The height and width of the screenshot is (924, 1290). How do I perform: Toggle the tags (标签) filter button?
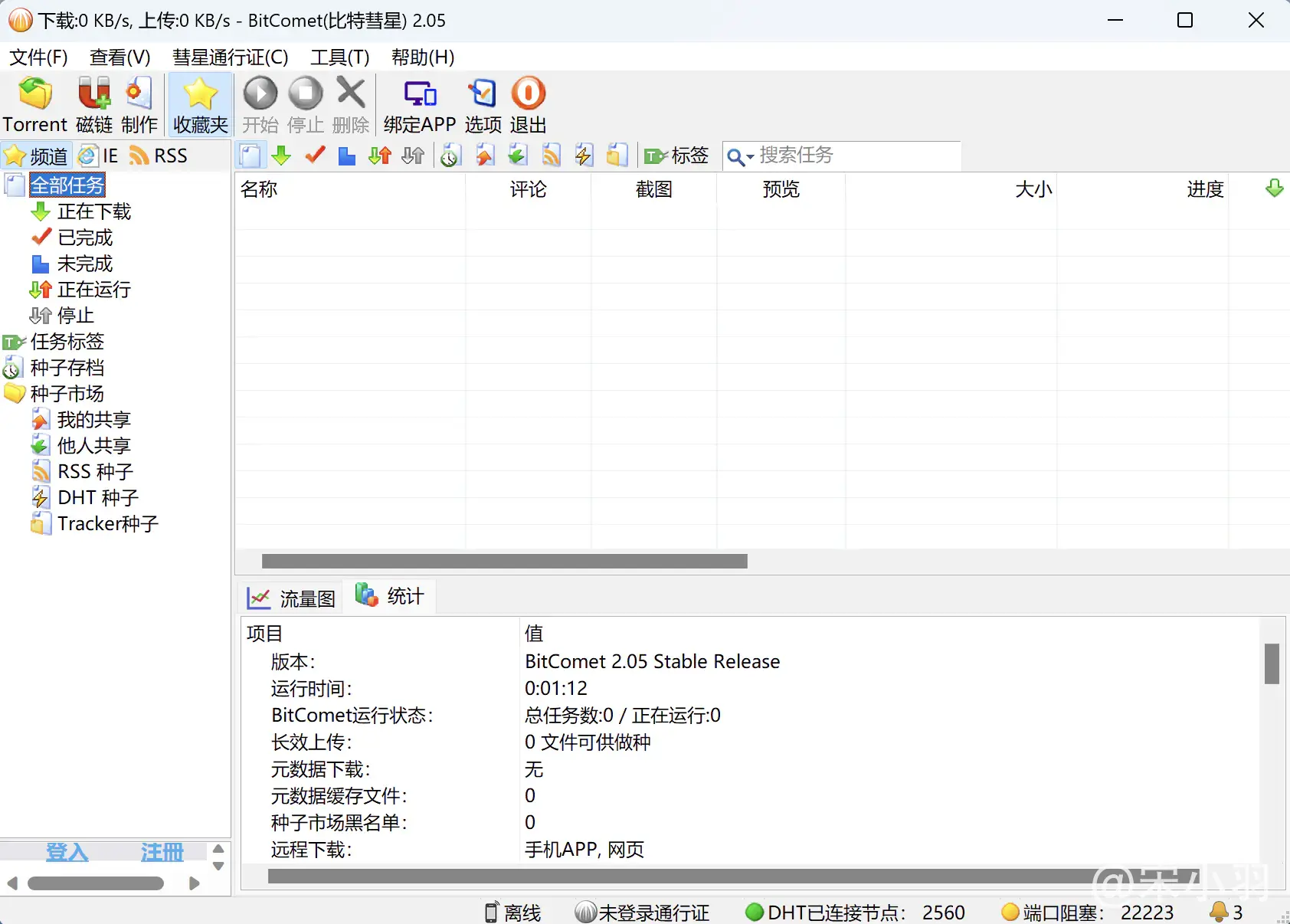point(676,156)
